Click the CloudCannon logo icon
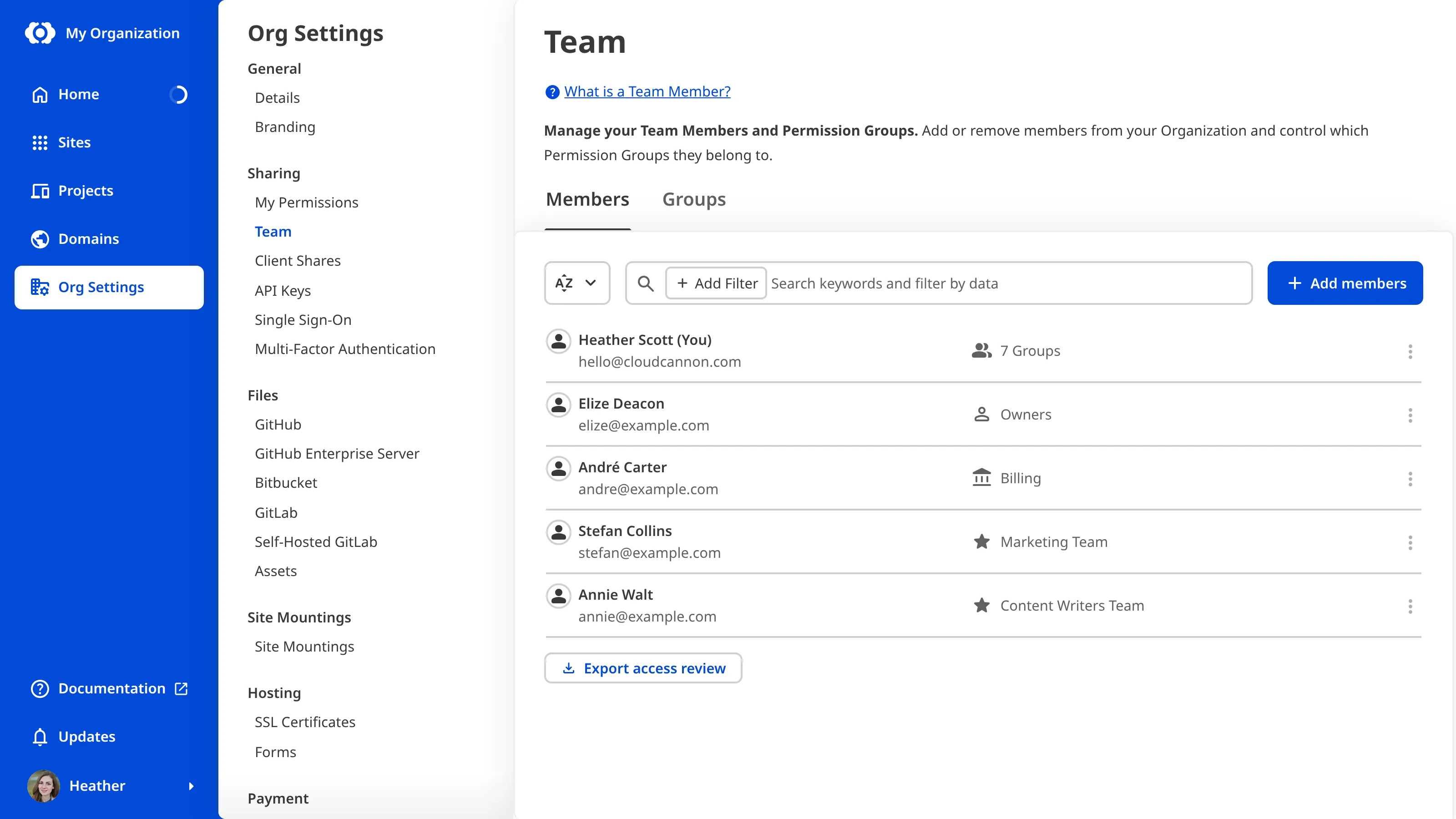 point(40,33)
